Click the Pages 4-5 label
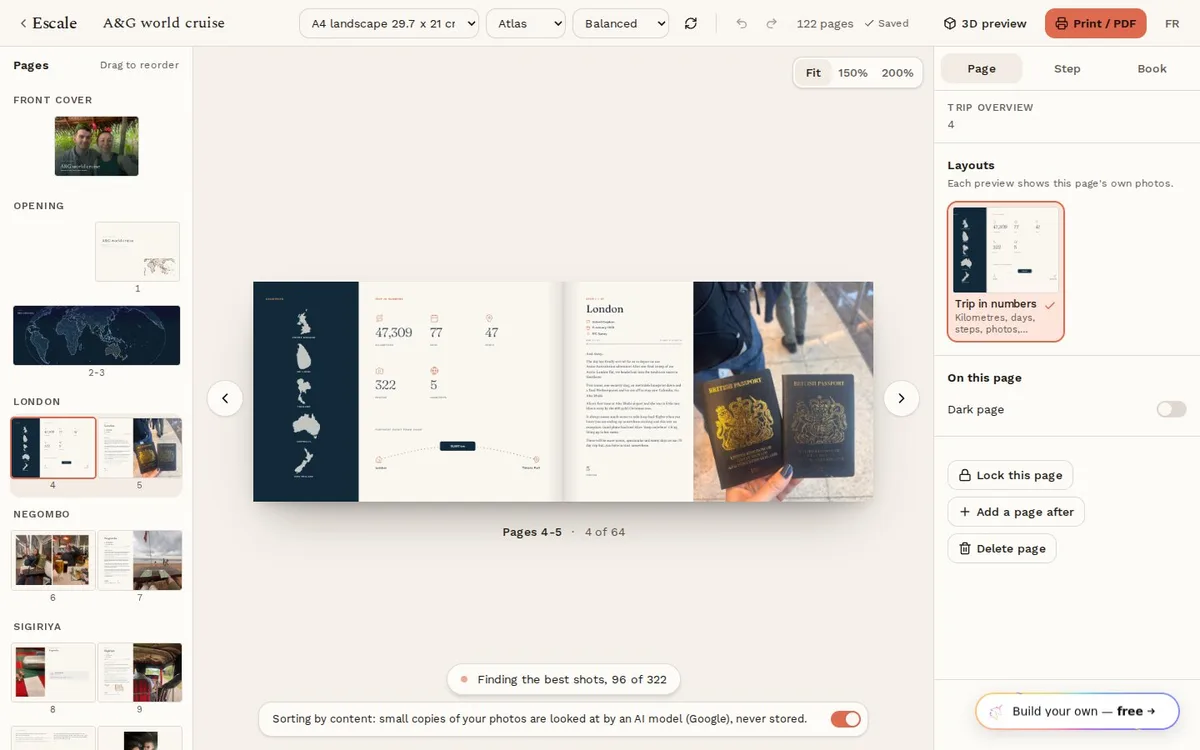Image resolution: width=1200 pixels, height=750 pixels. [x=532, y=532]
